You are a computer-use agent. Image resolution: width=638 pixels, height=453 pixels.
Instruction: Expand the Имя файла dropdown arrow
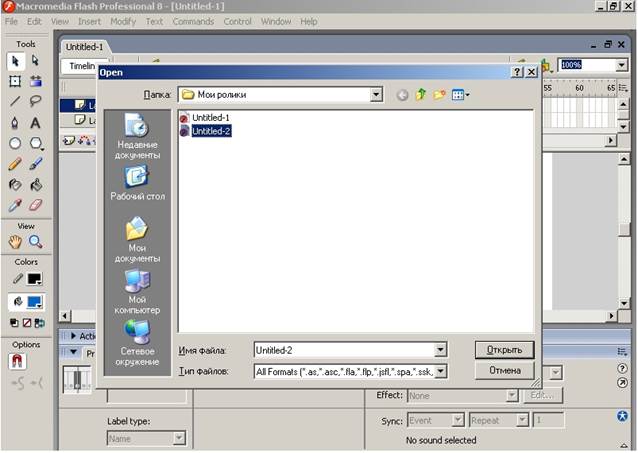(440, 350)
